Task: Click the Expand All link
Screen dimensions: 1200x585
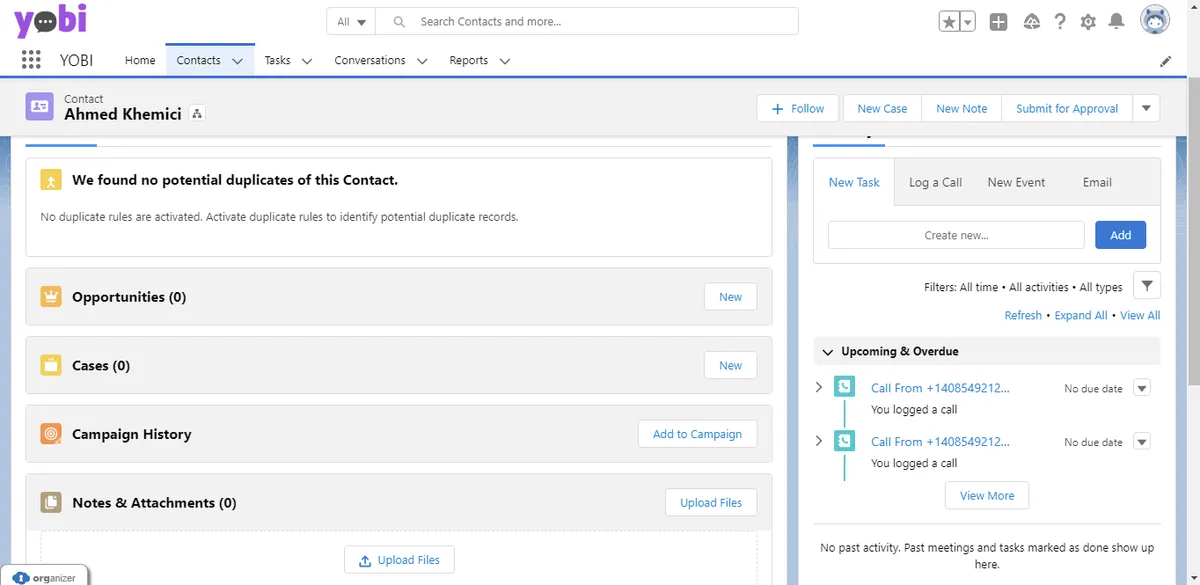Action: [1081, 315]
